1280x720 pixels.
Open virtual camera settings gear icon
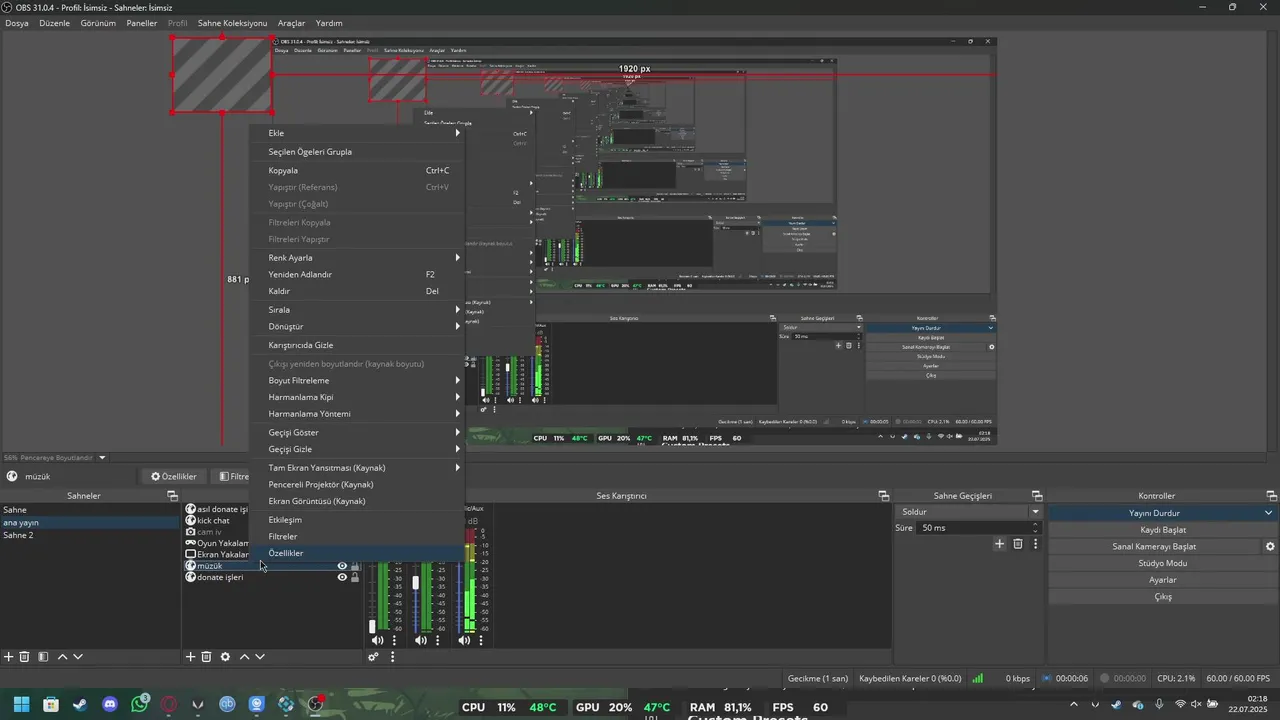click(x=1270, y=547)
